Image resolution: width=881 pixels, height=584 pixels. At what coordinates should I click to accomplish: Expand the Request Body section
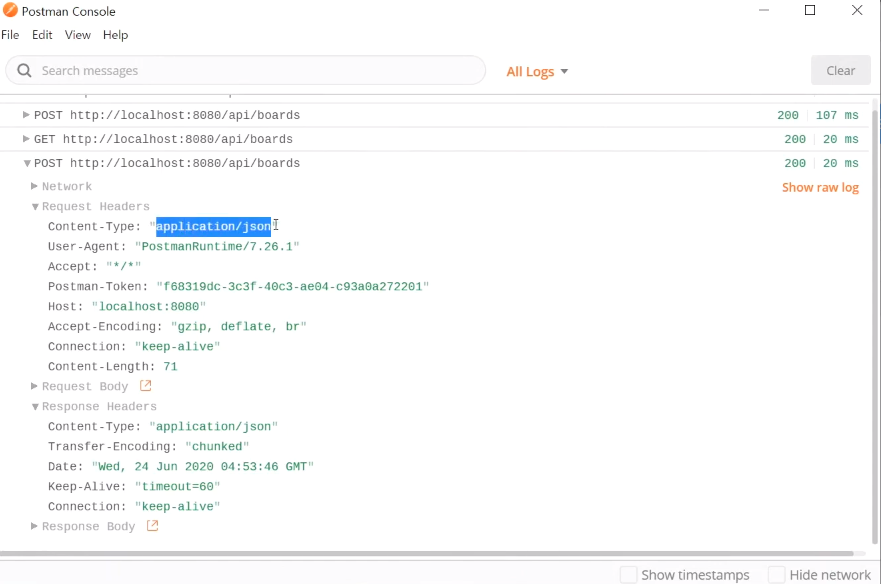(34, 386)
